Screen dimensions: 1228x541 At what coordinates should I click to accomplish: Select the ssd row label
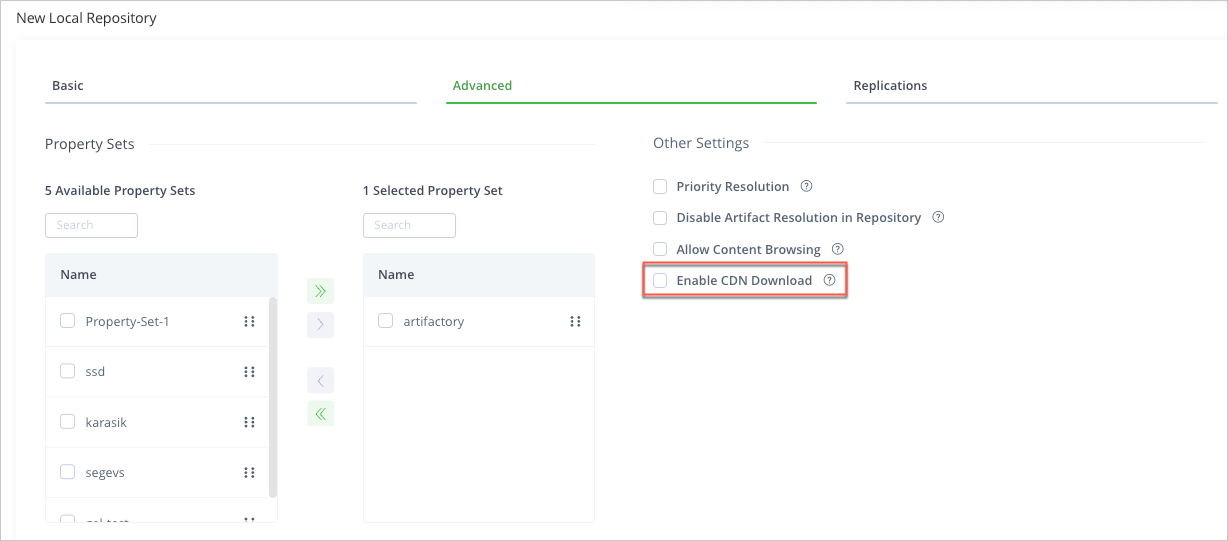click(95, 372)
